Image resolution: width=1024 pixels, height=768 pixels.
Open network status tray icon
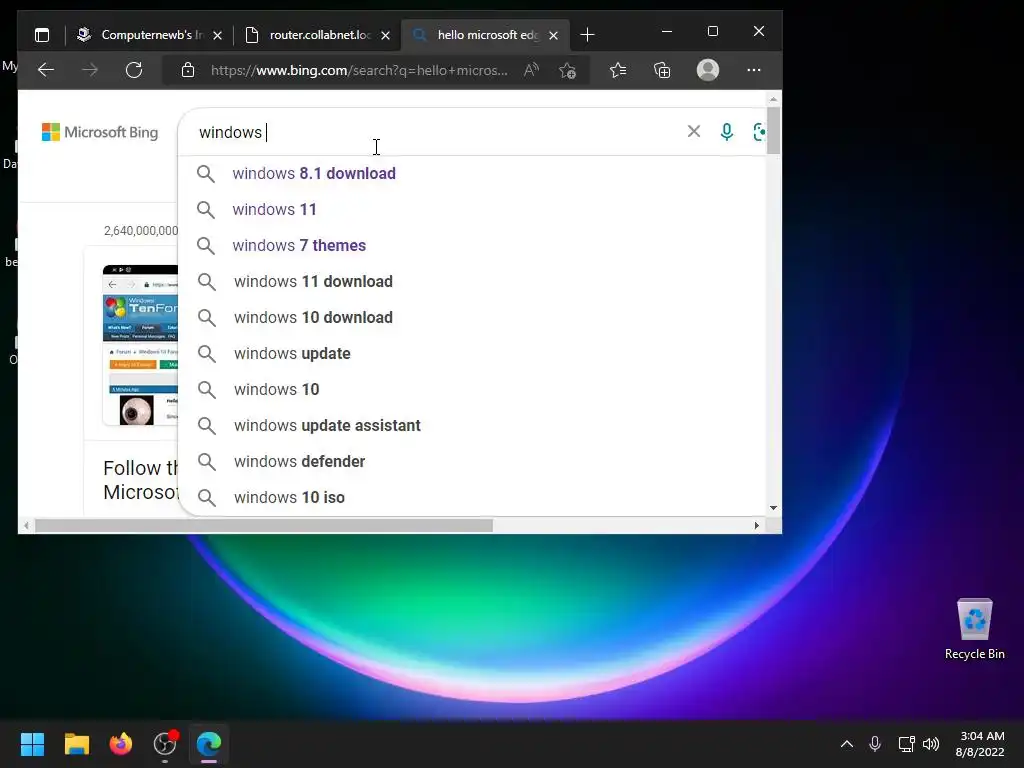906,744
